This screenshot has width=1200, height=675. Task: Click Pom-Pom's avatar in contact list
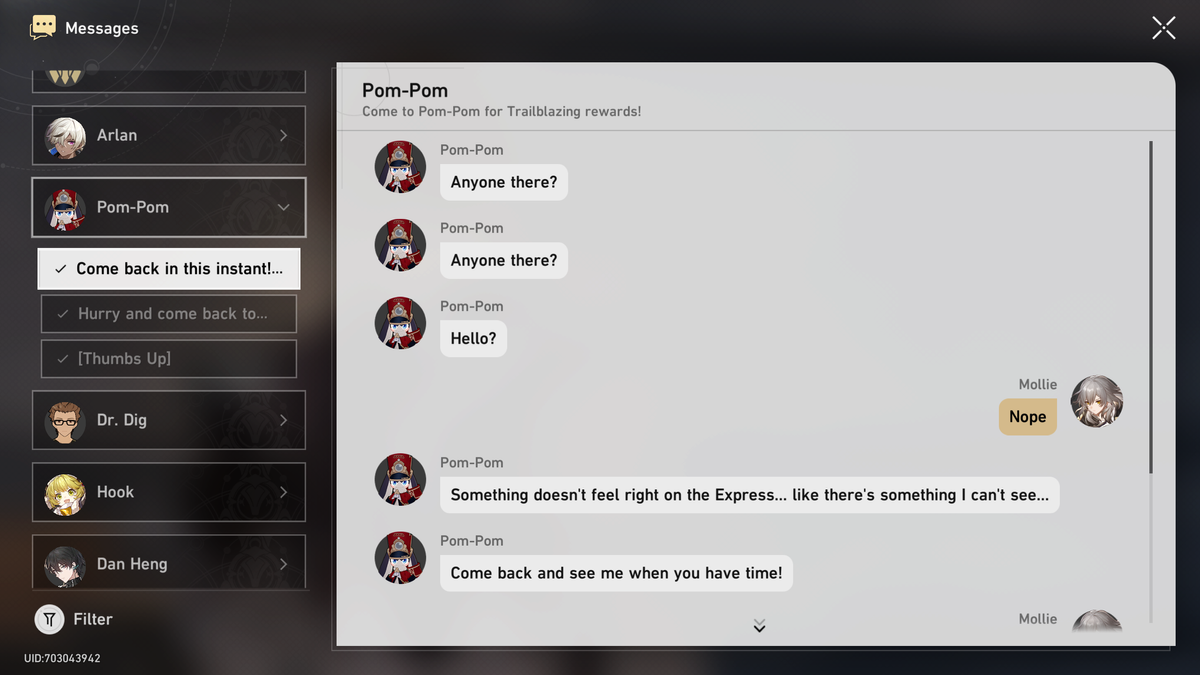point(65,208)
